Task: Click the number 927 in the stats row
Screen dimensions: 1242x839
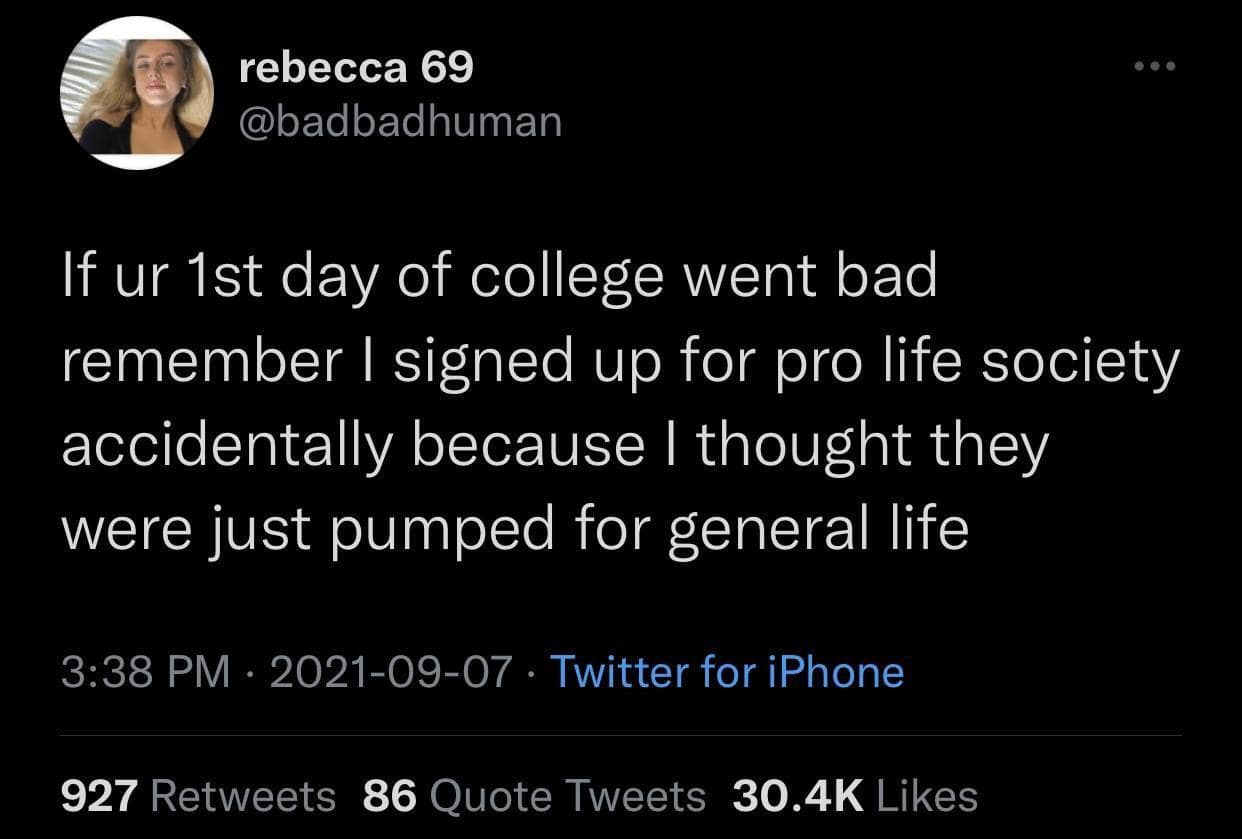Action: pos(99,796)
